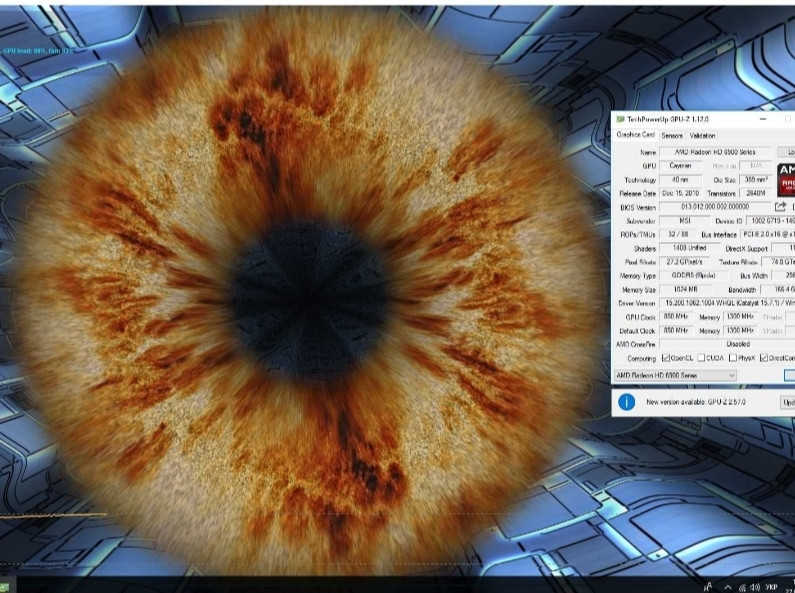The height and width of the screenshot is (593, 795).
Task: Click the GPU load overlay text top-left
Action: [38, 51]
